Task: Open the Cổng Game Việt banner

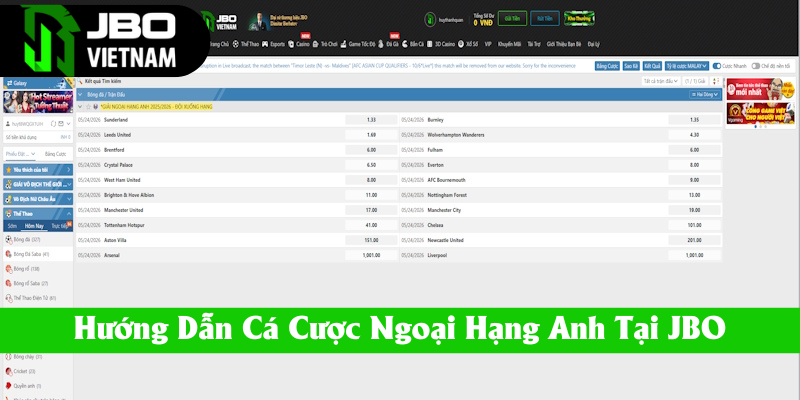Action: pyautogui.click(x=760, y=113)
